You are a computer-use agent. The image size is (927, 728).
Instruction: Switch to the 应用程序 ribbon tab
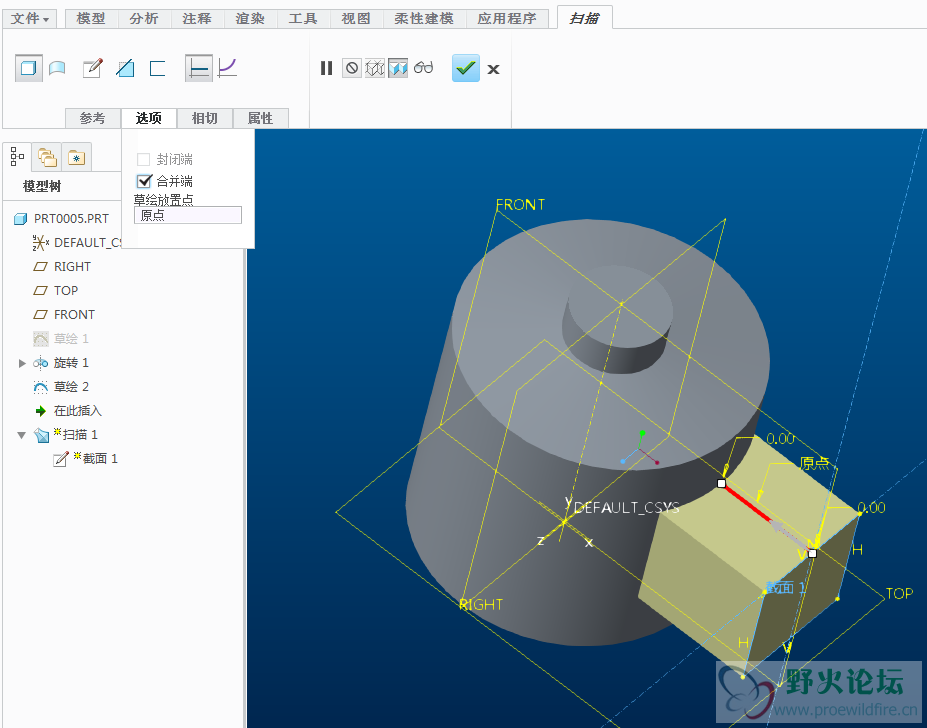(x=507, y=19)
